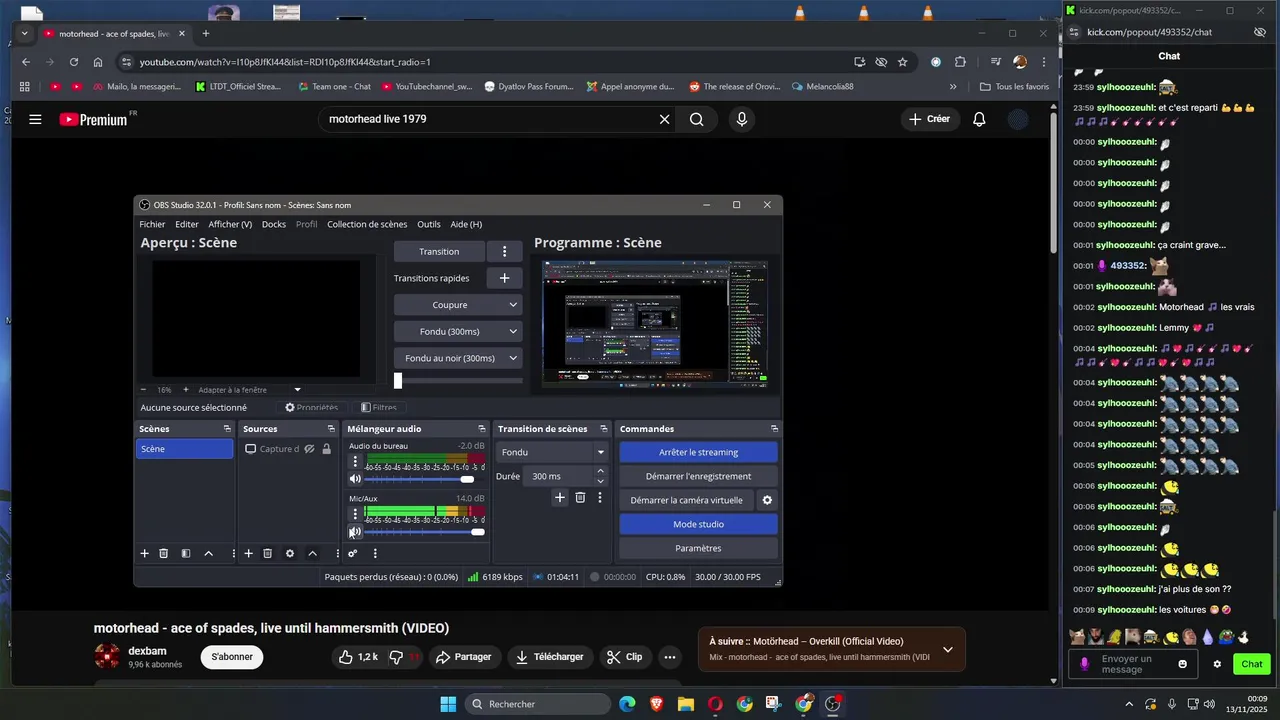Open Transition three-dot options in studio mode
Screen dimensions: 1280x720
pyautogui.click(x=504, y=251)
